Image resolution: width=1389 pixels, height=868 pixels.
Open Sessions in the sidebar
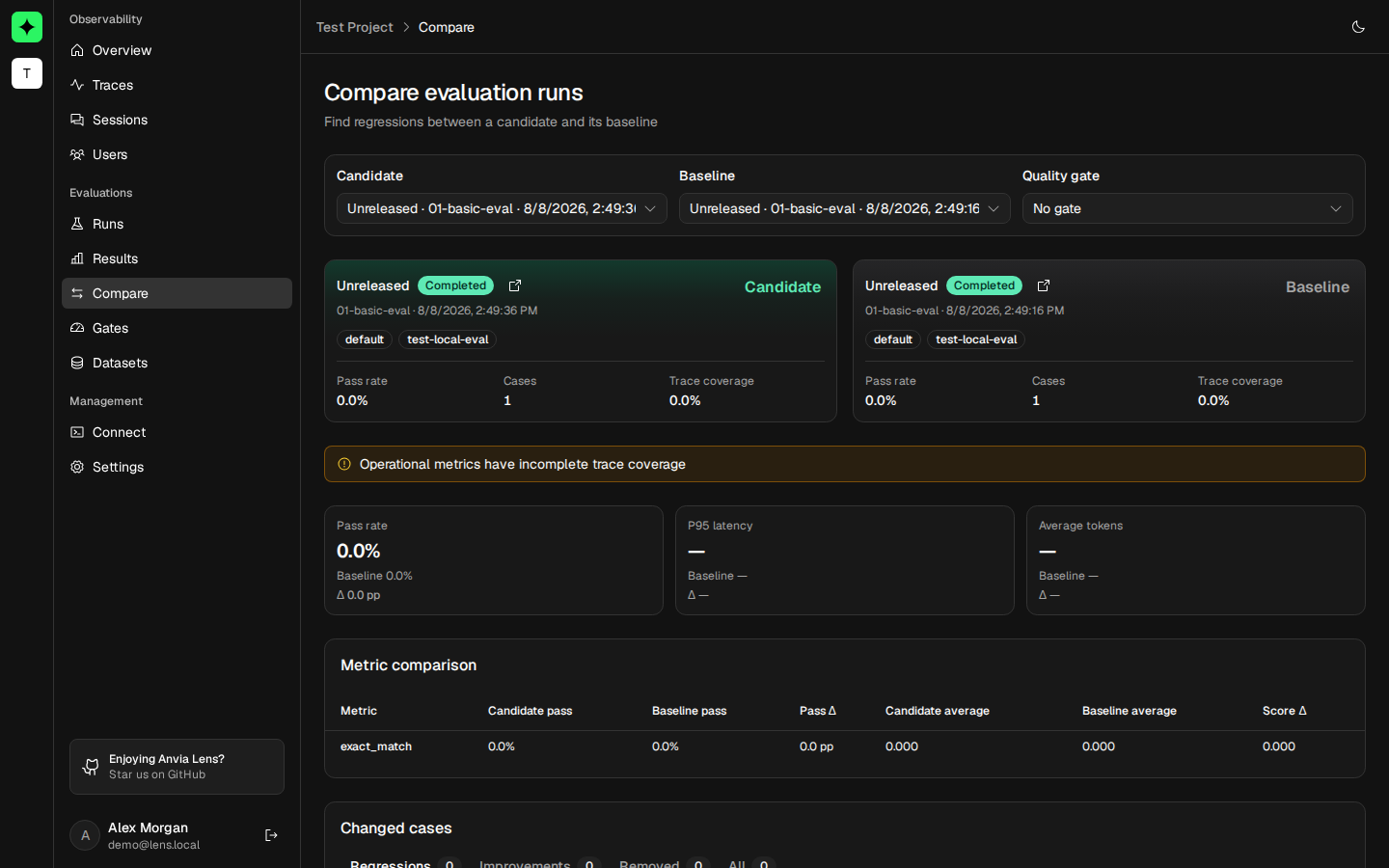pos(177,120)
